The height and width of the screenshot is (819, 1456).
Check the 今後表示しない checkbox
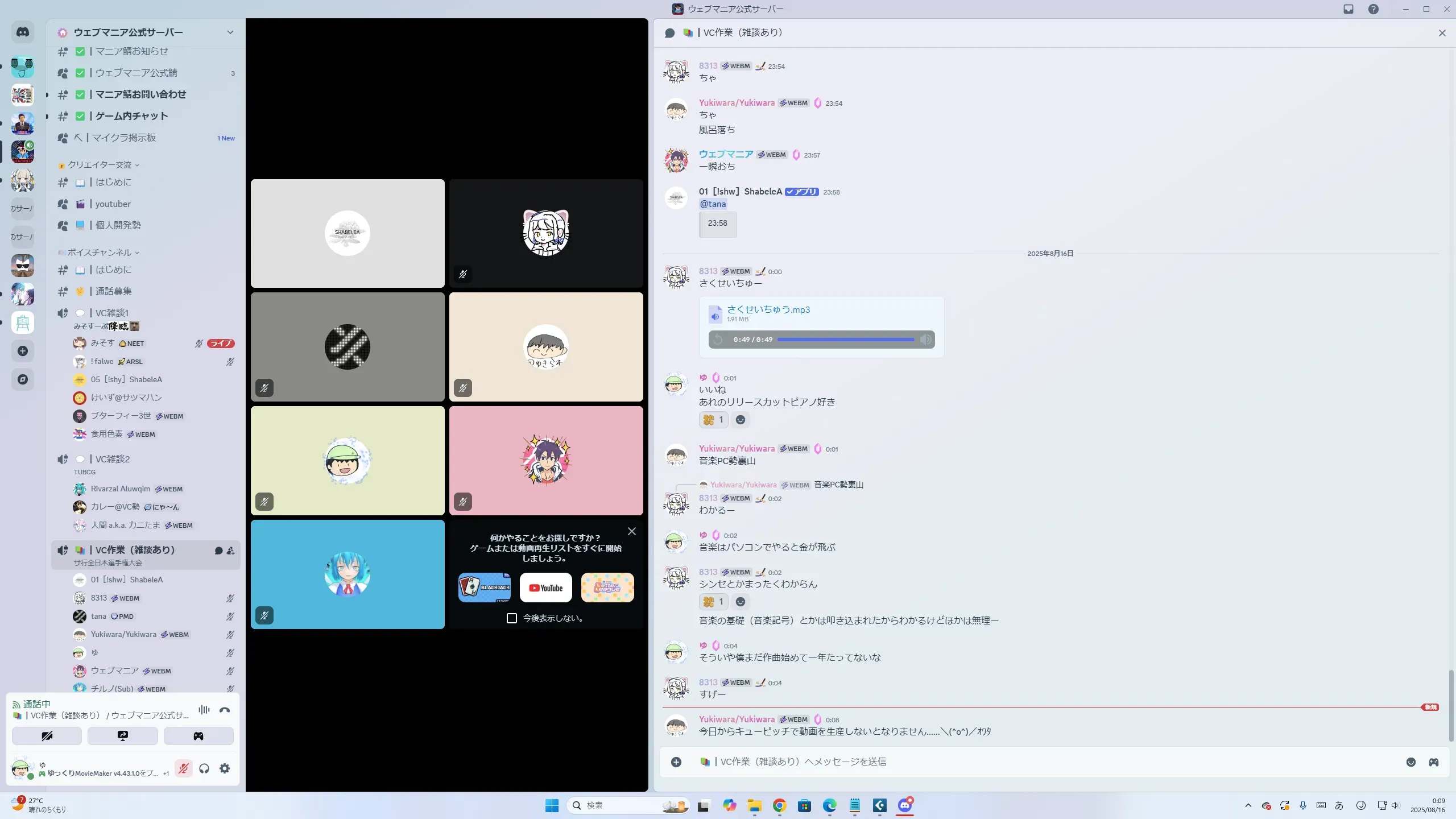(x=512, y=618)
